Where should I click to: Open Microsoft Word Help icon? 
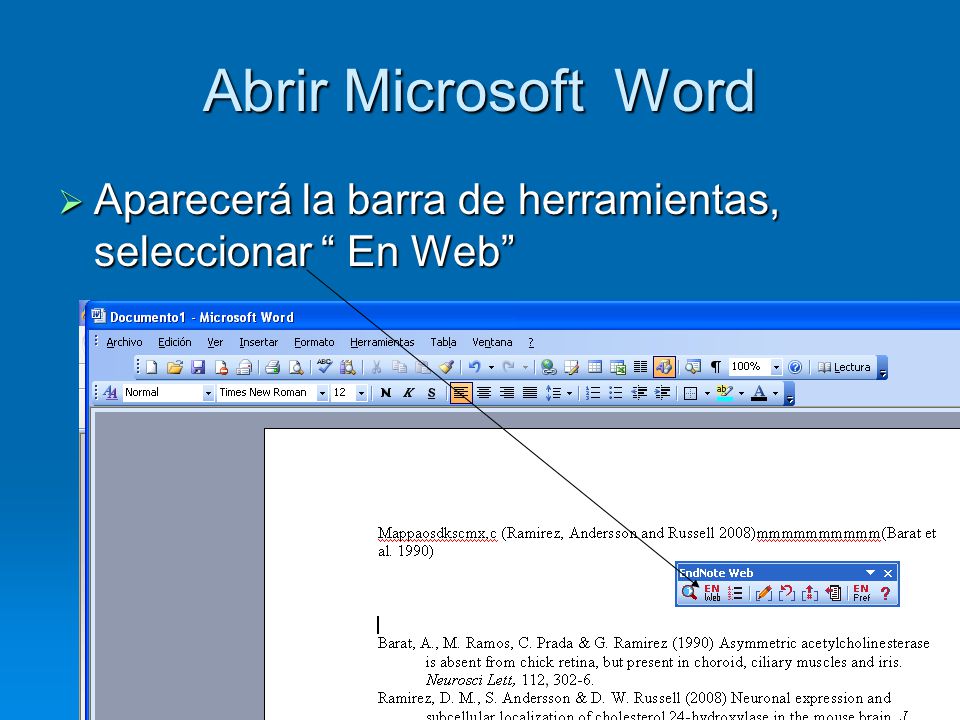point(795,367)
